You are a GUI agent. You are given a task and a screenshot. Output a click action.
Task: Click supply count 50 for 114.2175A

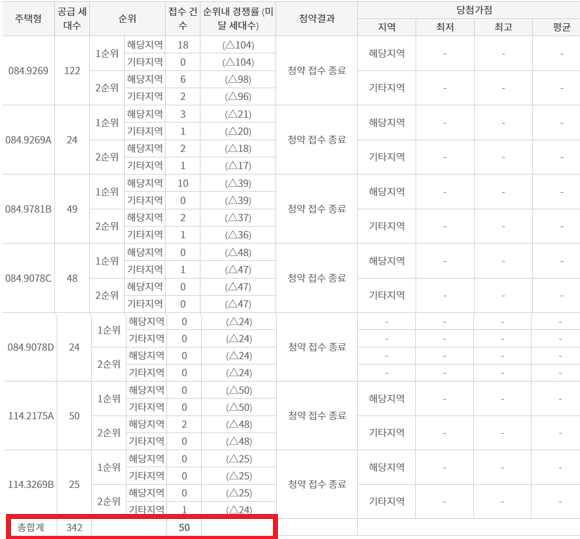[x=74, y=416]
